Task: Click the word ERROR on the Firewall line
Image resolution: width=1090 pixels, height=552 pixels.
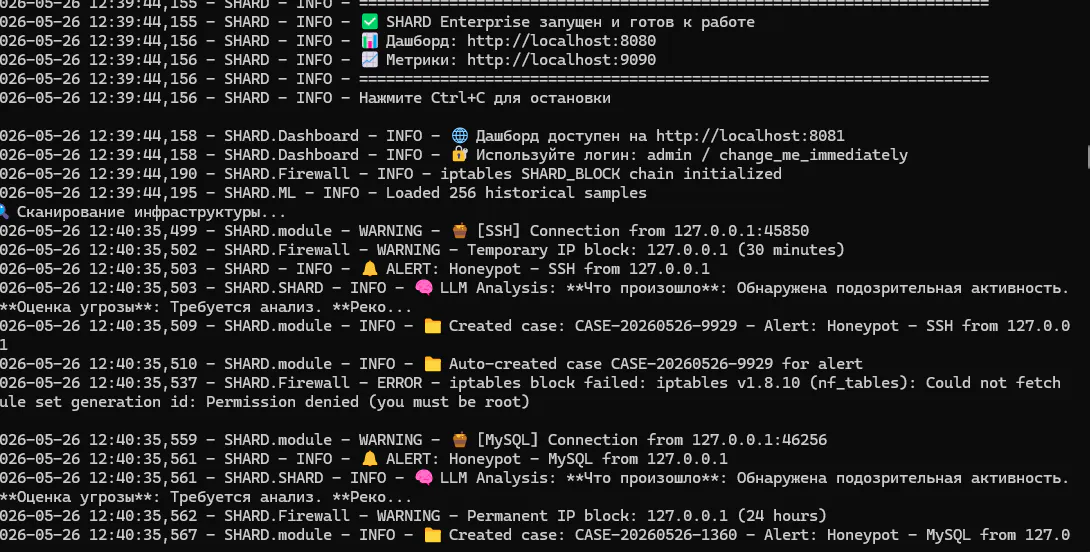Action: coord(400,382)
